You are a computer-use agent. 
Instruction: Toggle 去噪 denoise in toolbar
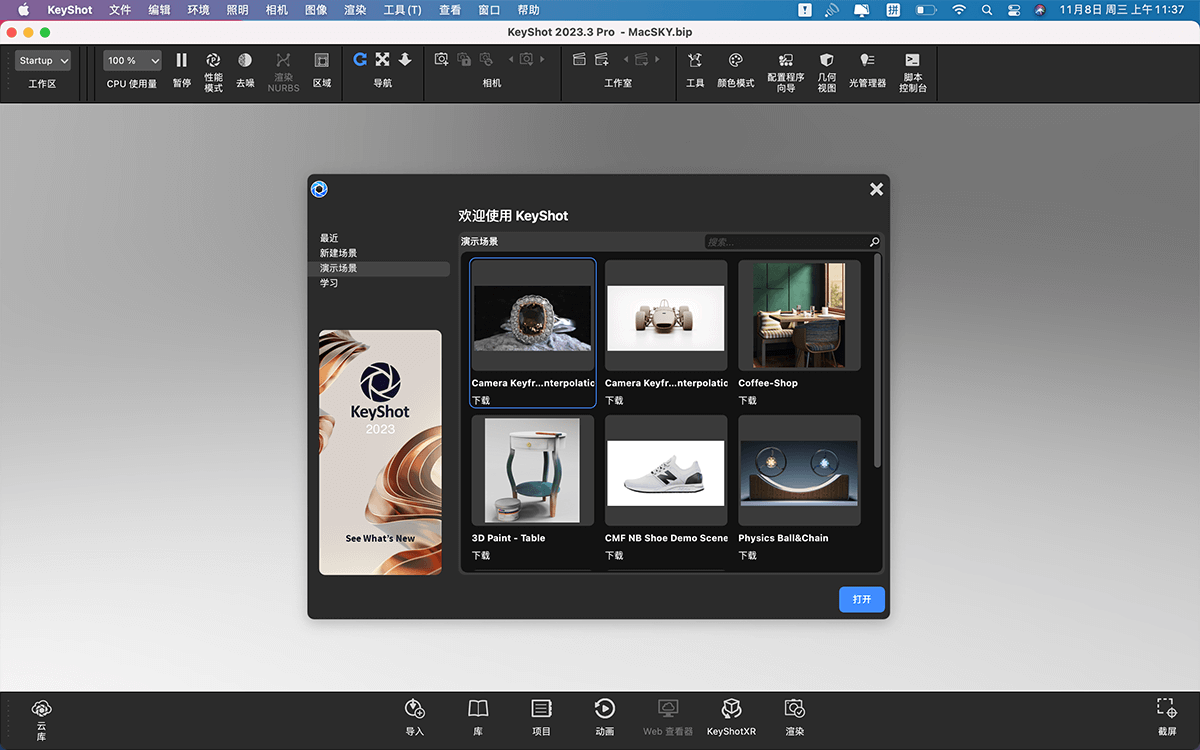tap(245, 61)
